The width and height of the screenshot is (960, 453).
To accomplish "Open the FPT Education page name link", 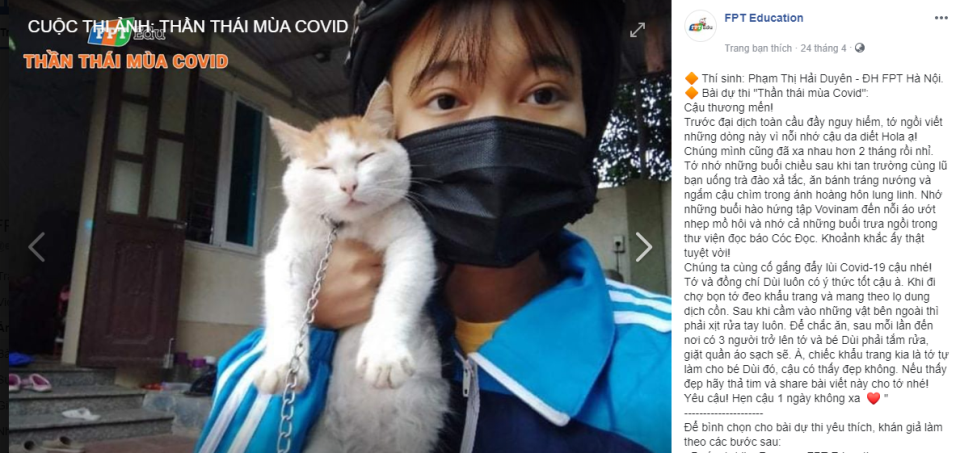I will [x=763, y=18].
